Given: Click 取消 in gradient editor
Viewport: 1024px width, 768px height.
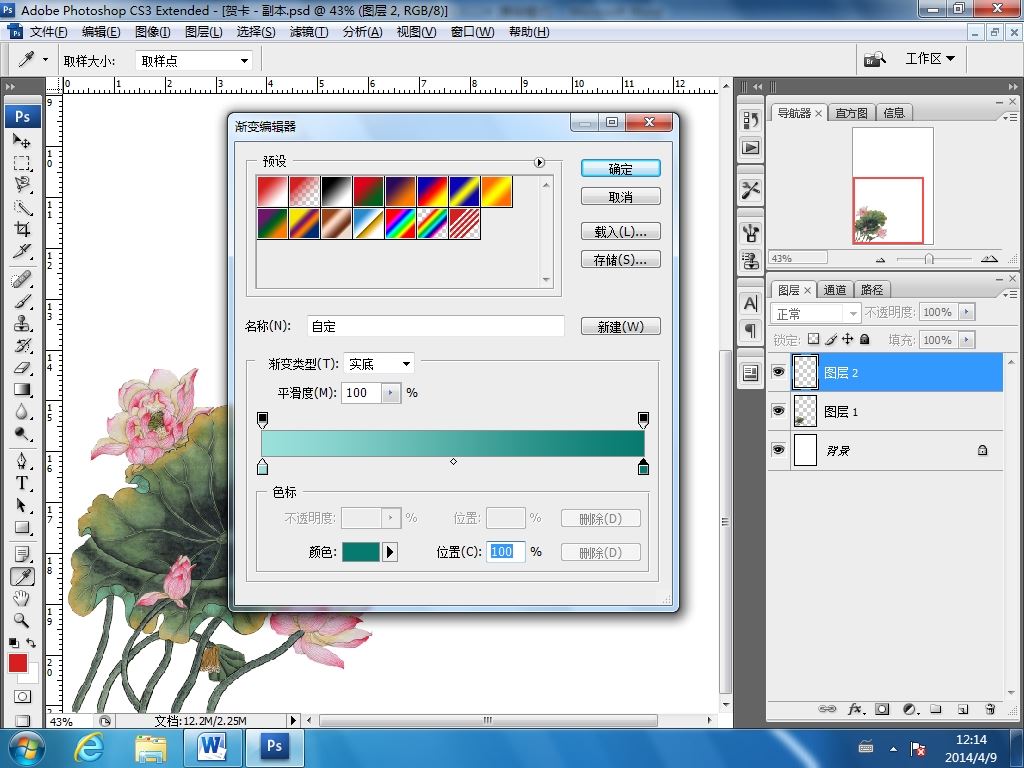Looking at the screenshot, I should 620,197.
